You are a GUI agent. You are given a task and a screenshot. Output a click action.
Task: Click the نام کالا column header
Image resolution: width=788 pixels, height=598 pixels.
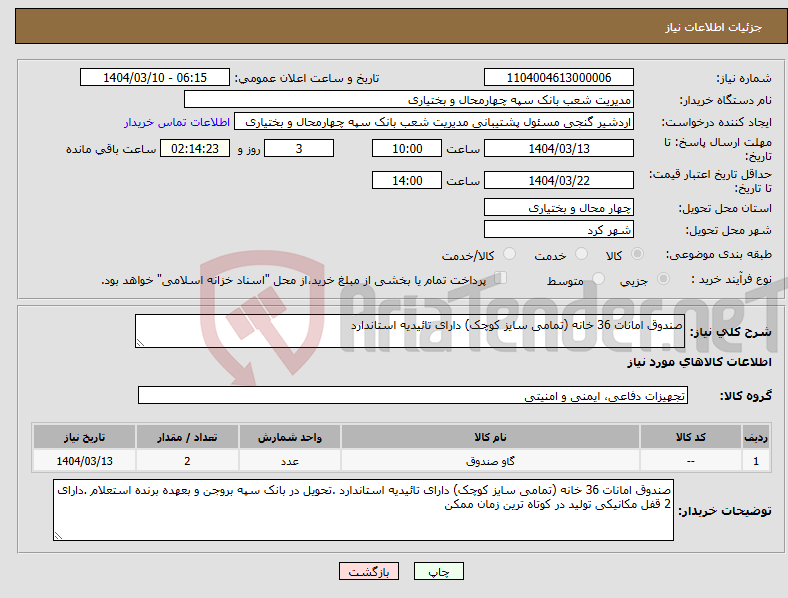click(490, 437)
